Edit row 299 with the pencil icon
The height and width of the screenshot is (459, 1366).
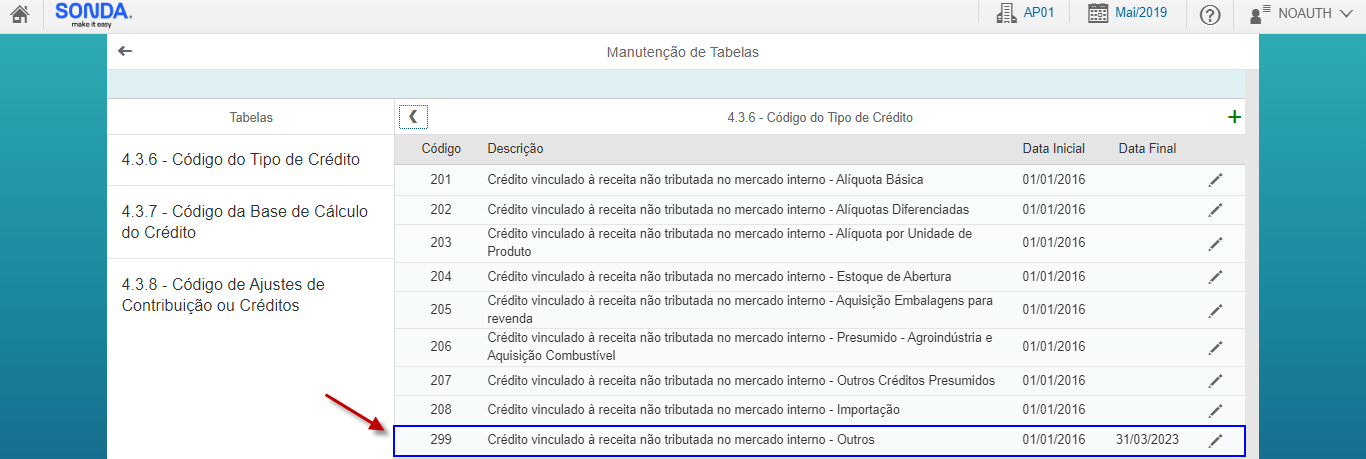[1215, 441]
